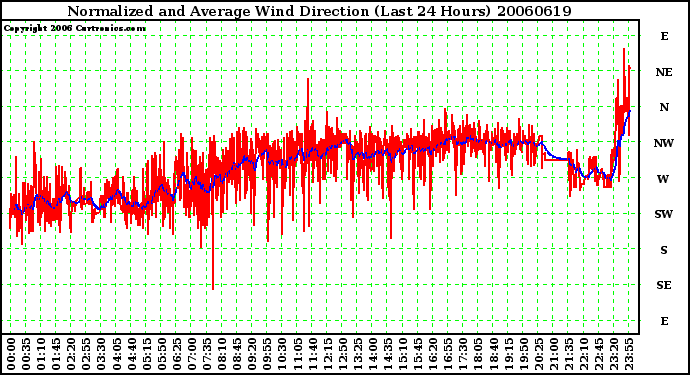The width and height of the screenshot is (690, 375).
Task: Click the 00:00 time axis label
Action: [11, 354]
